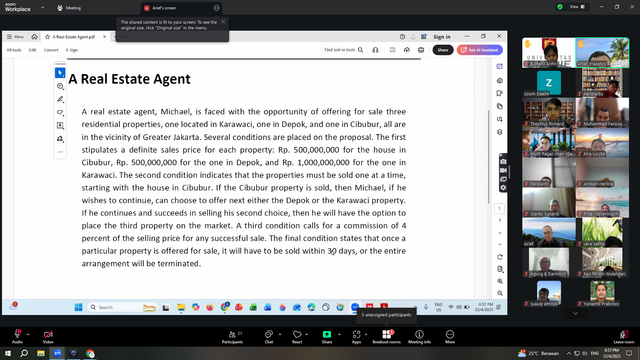
Task: Go to previous page up arrow in Acrobat
Action: pyautogui.click(x=500, y=233)
